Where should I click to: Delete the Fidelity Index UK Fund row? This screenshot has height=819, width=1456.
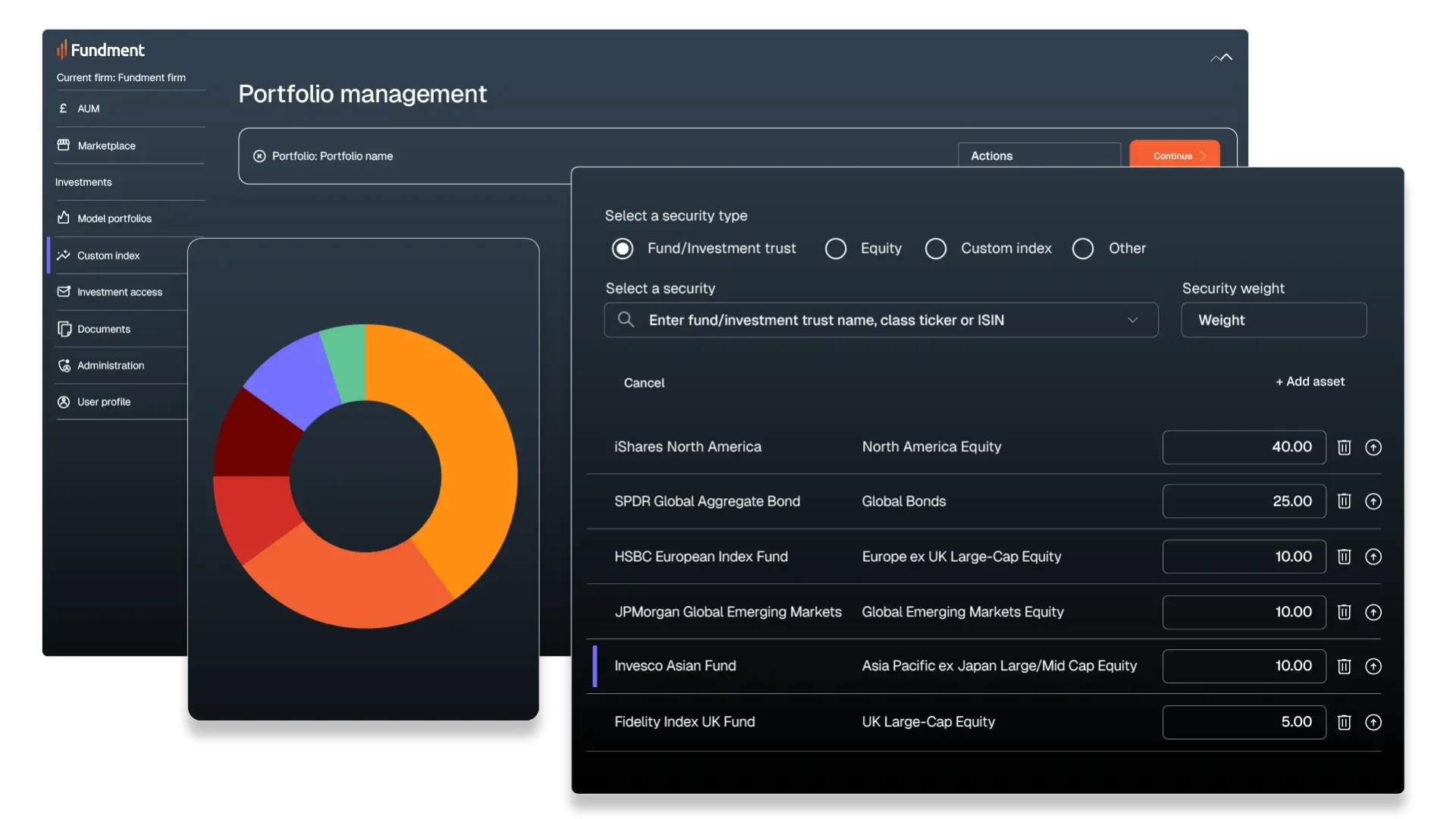[x=1344, y=722]
